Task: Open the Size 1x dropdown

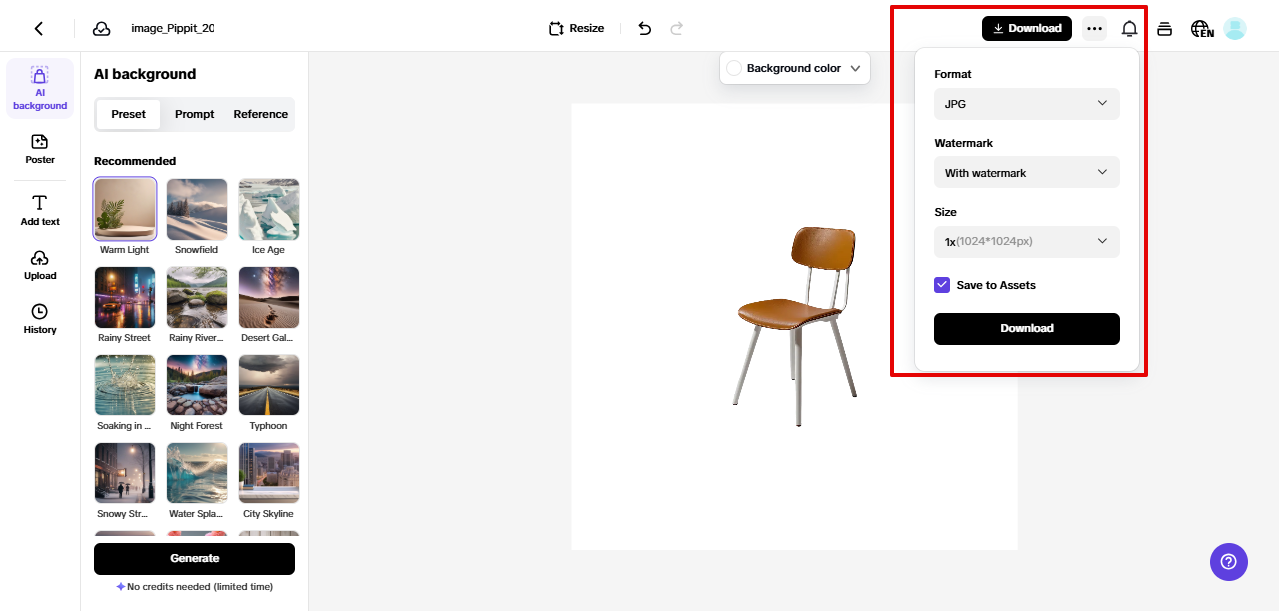Action: point(1027,241)
